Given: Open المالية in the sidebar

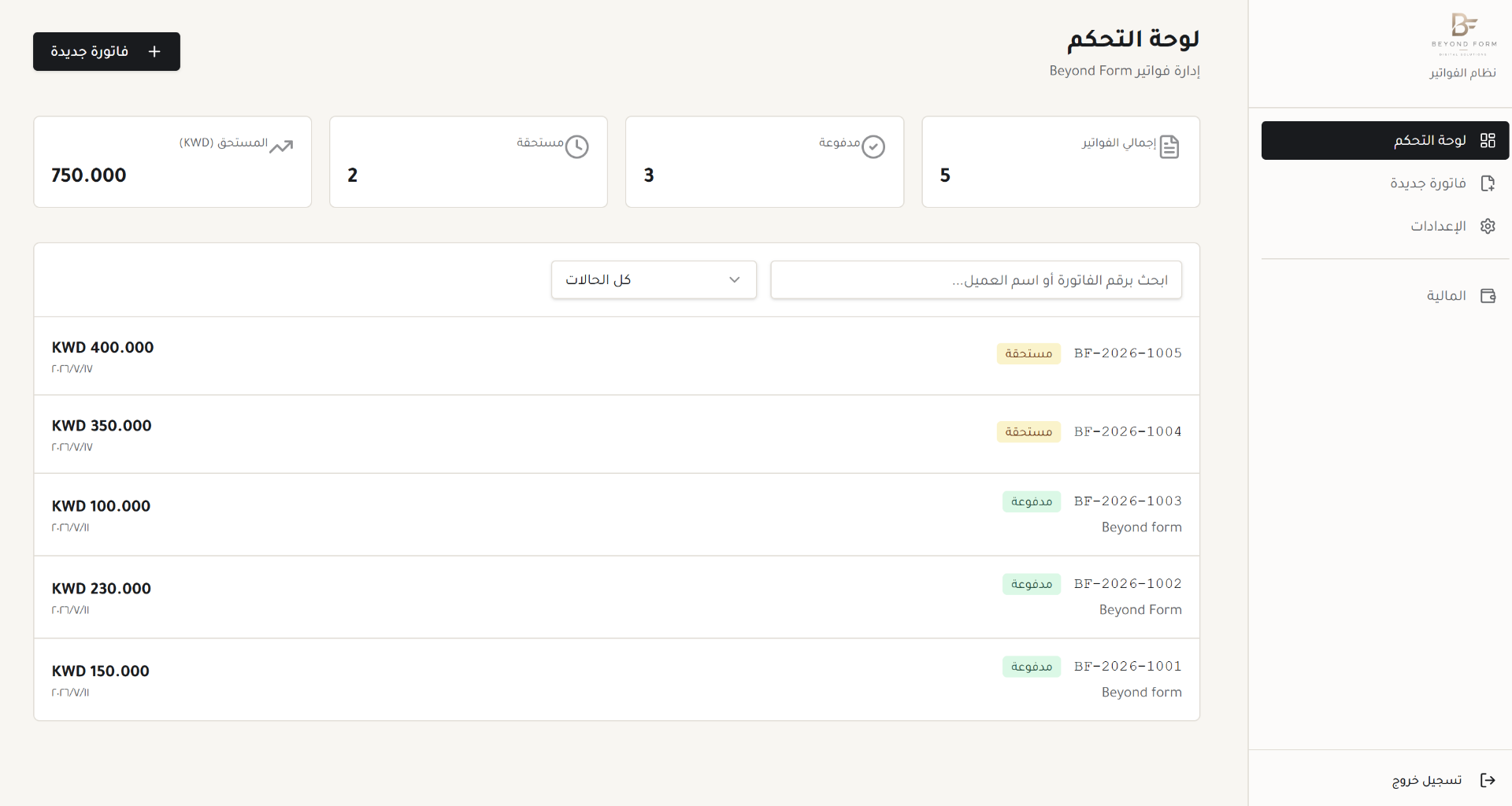Looking at the screenshot, I should [1385, 296].
